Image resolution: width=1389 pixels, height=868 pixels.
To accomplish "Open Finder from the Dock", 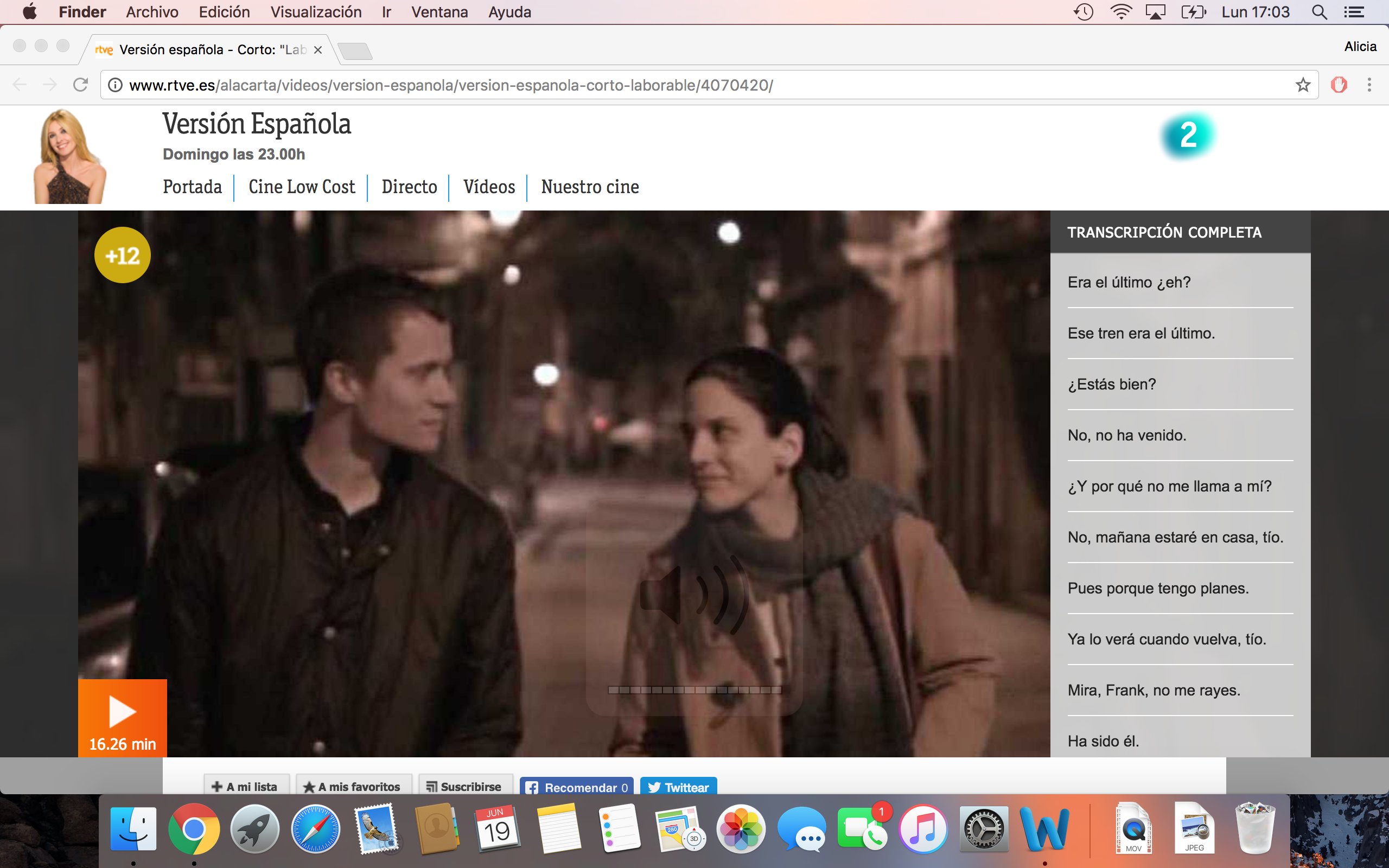I will (133, 828).
